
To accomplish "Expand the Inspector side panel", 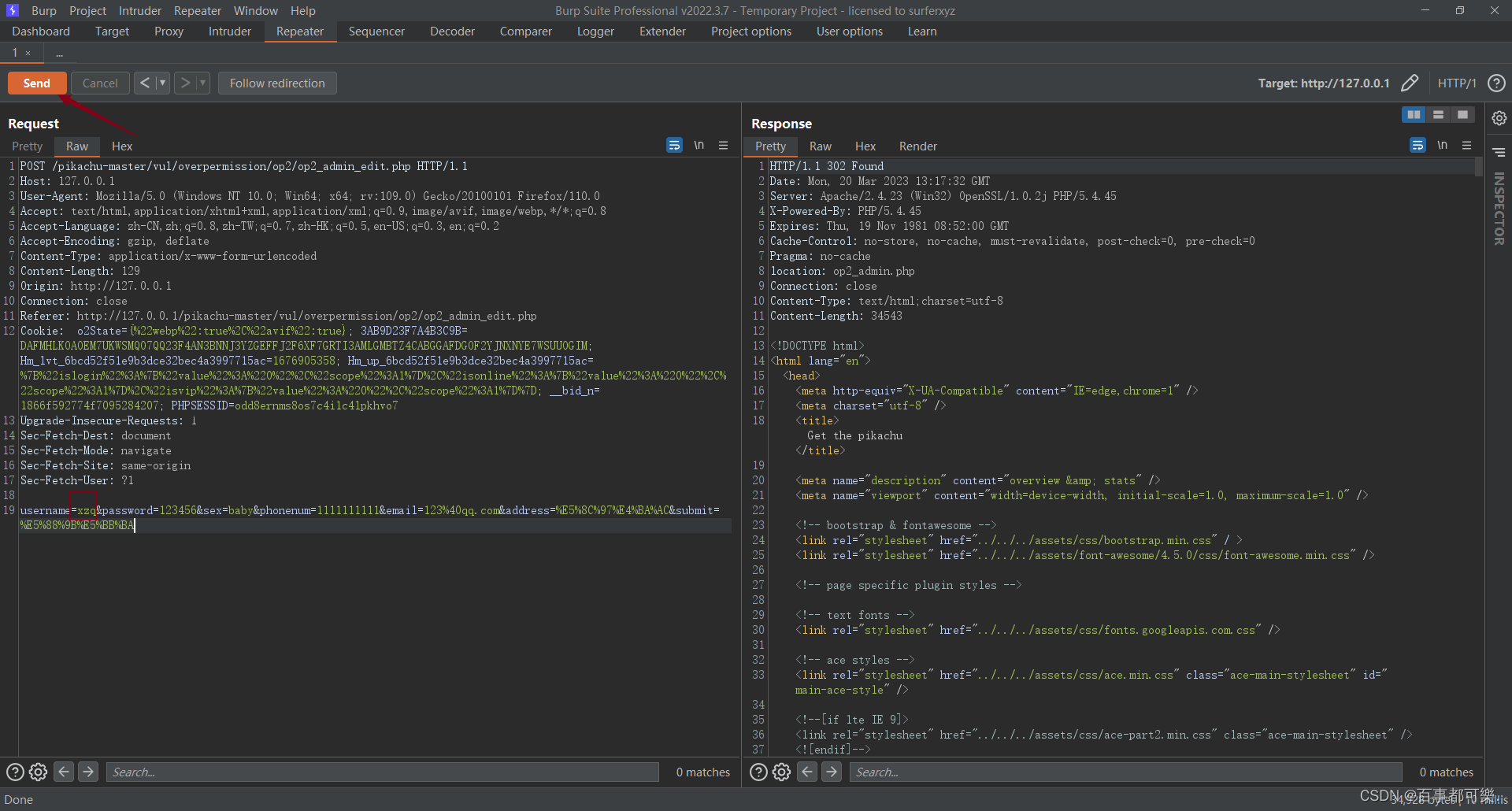I will click(1499, 209).
